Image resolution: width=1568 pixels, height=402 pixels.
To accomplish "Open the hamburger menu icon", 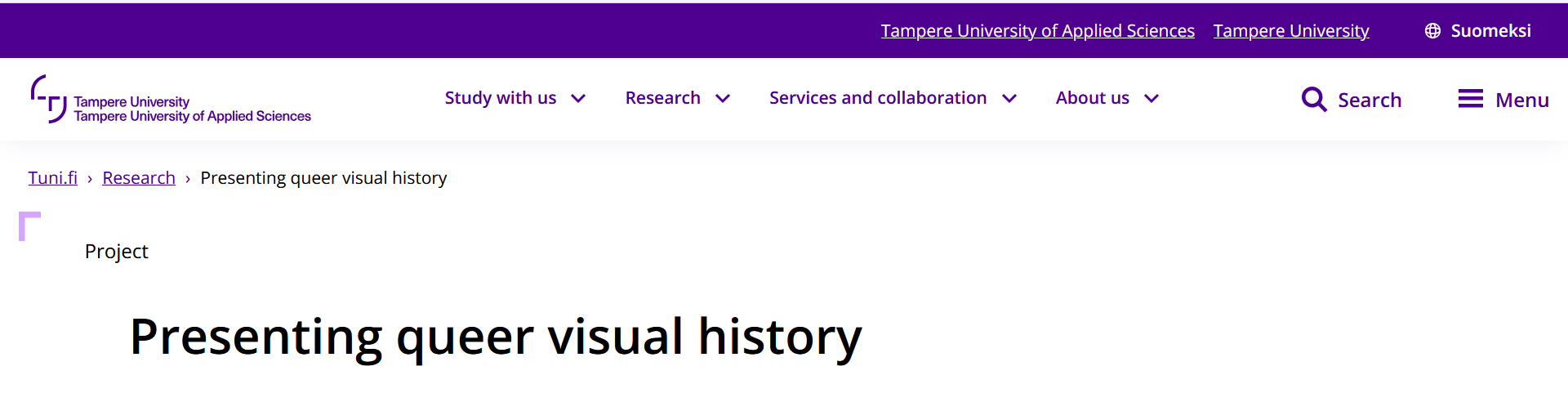I will click(x=1470, y=99).
